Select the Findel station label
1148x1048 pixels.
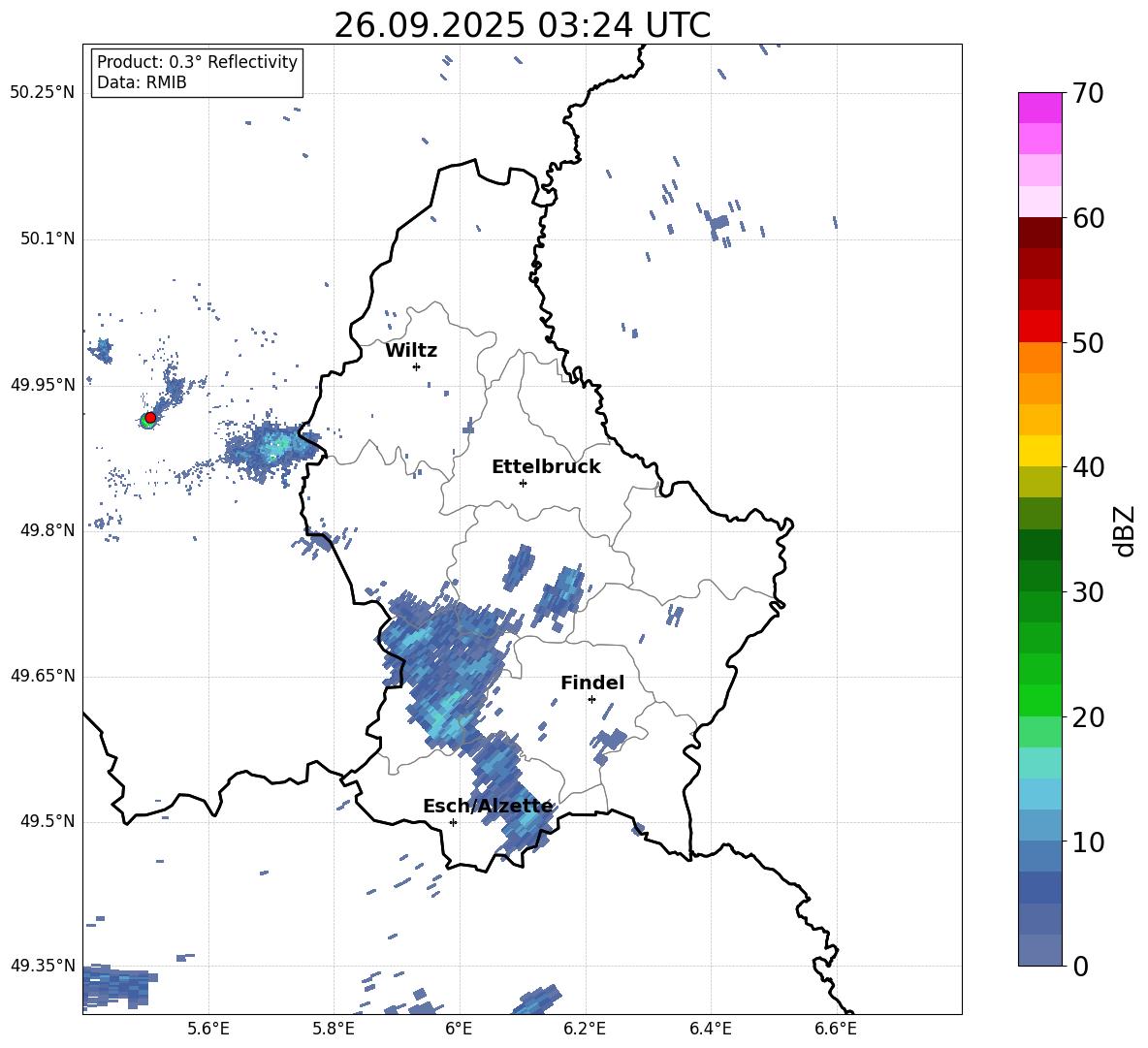click(x=592, y=683)
